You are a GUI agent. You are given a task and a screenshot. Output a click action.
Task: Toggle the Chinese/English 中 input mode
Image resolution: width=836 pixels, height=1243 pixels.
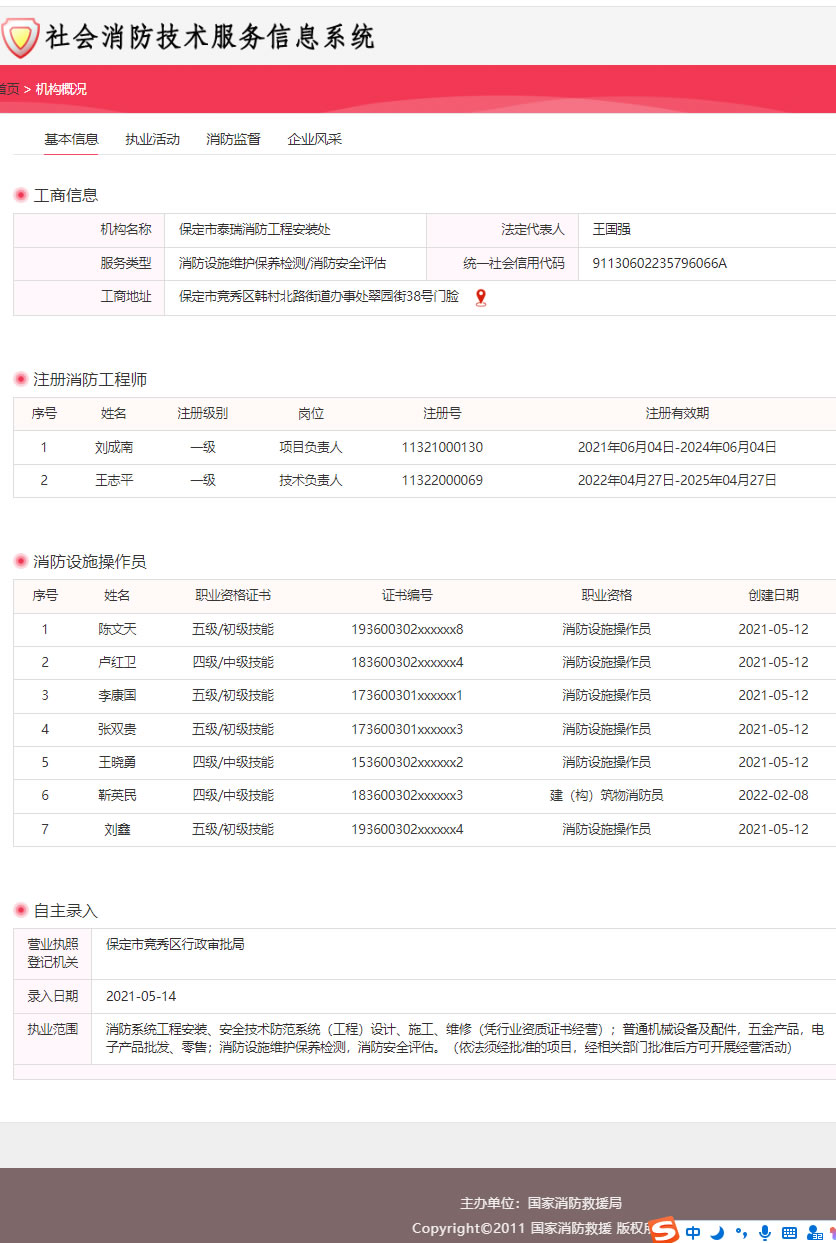693,1233
